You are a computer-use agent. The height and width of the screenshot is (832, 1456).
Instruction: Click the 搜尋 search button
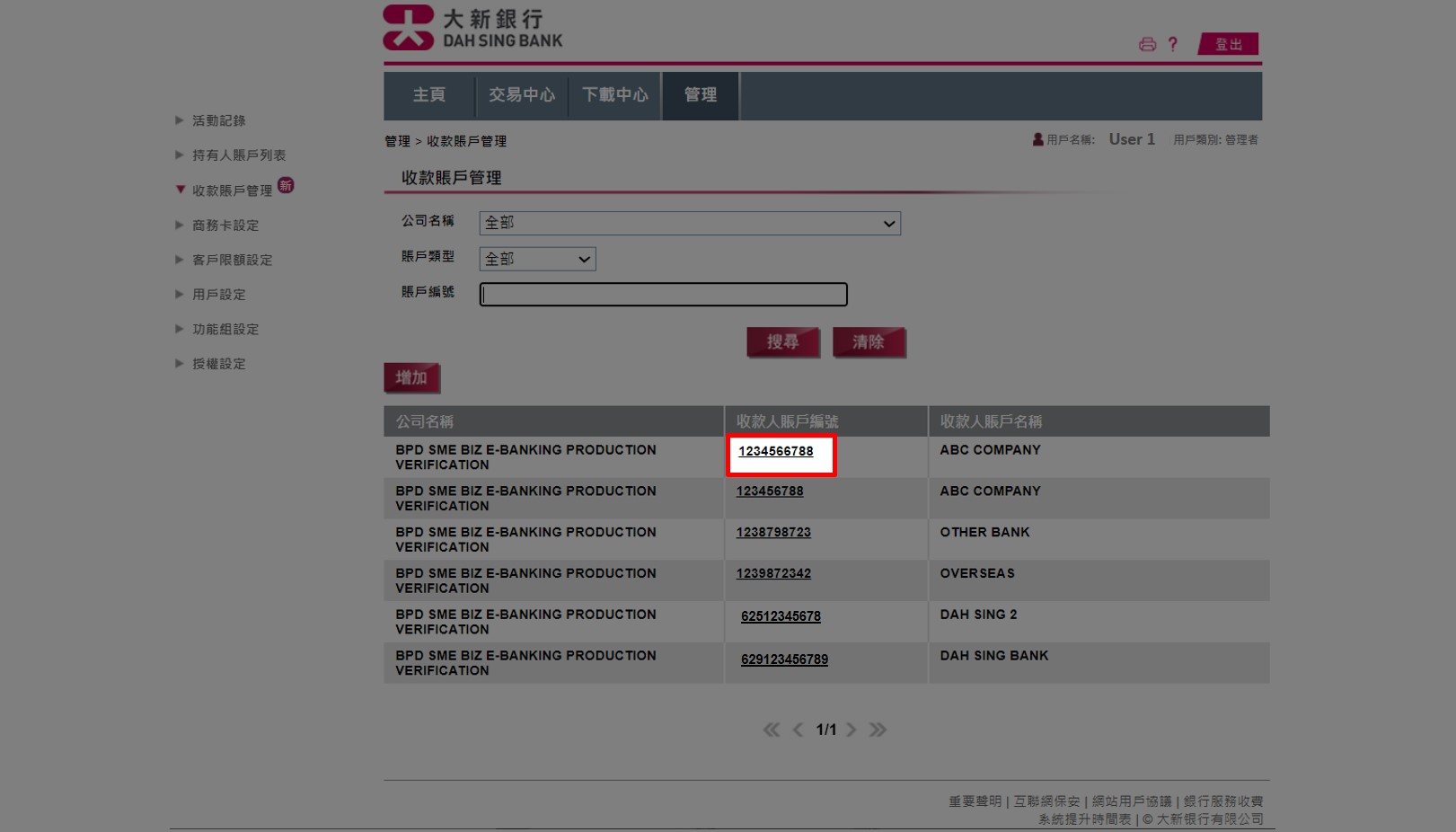tap(782, 342)
